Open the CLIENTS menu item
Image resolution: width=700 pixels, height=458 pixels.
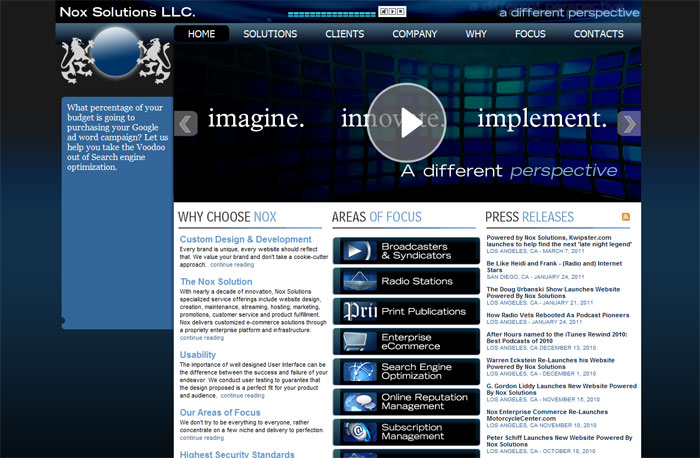pyautogui.click(x=345, y=34)
